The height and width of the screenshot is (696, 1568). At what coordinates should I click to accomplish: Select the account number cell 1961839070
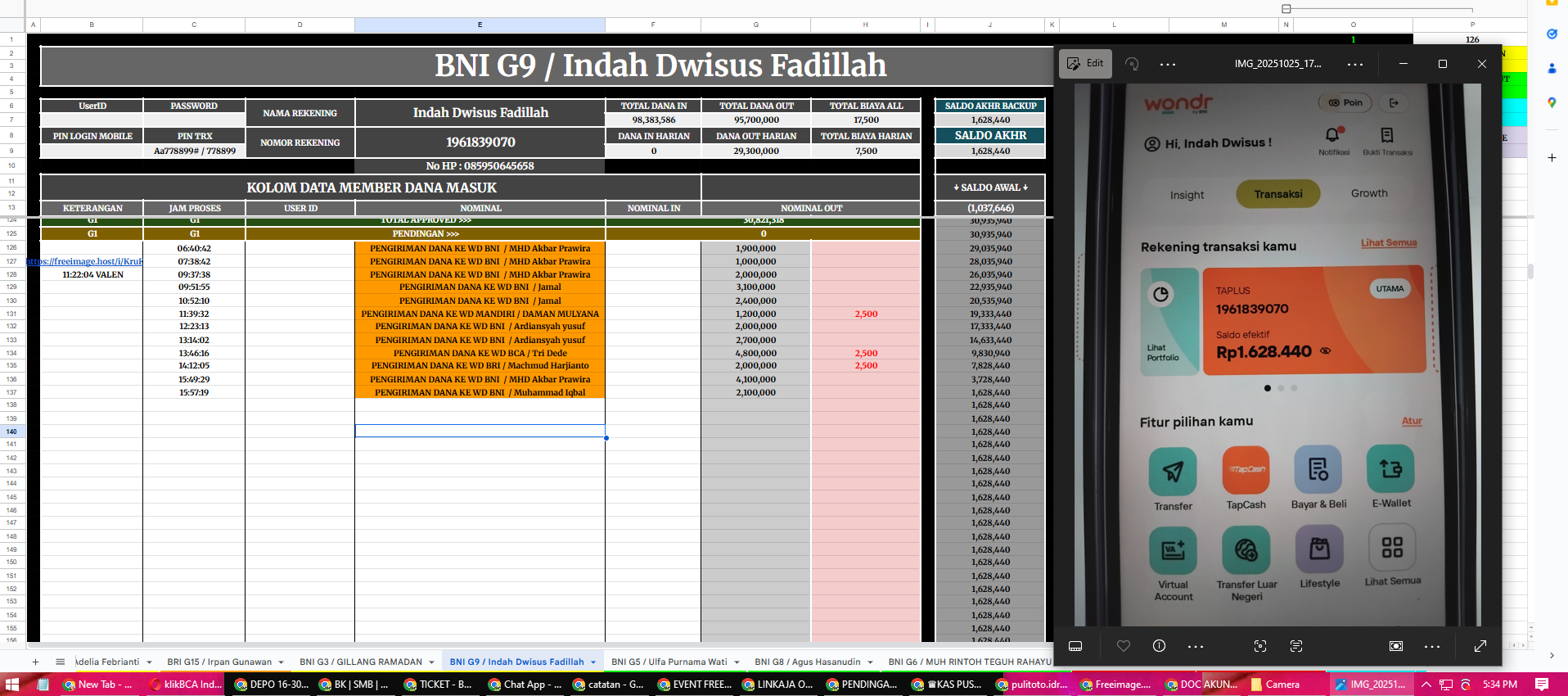click(x=480, y=142)
